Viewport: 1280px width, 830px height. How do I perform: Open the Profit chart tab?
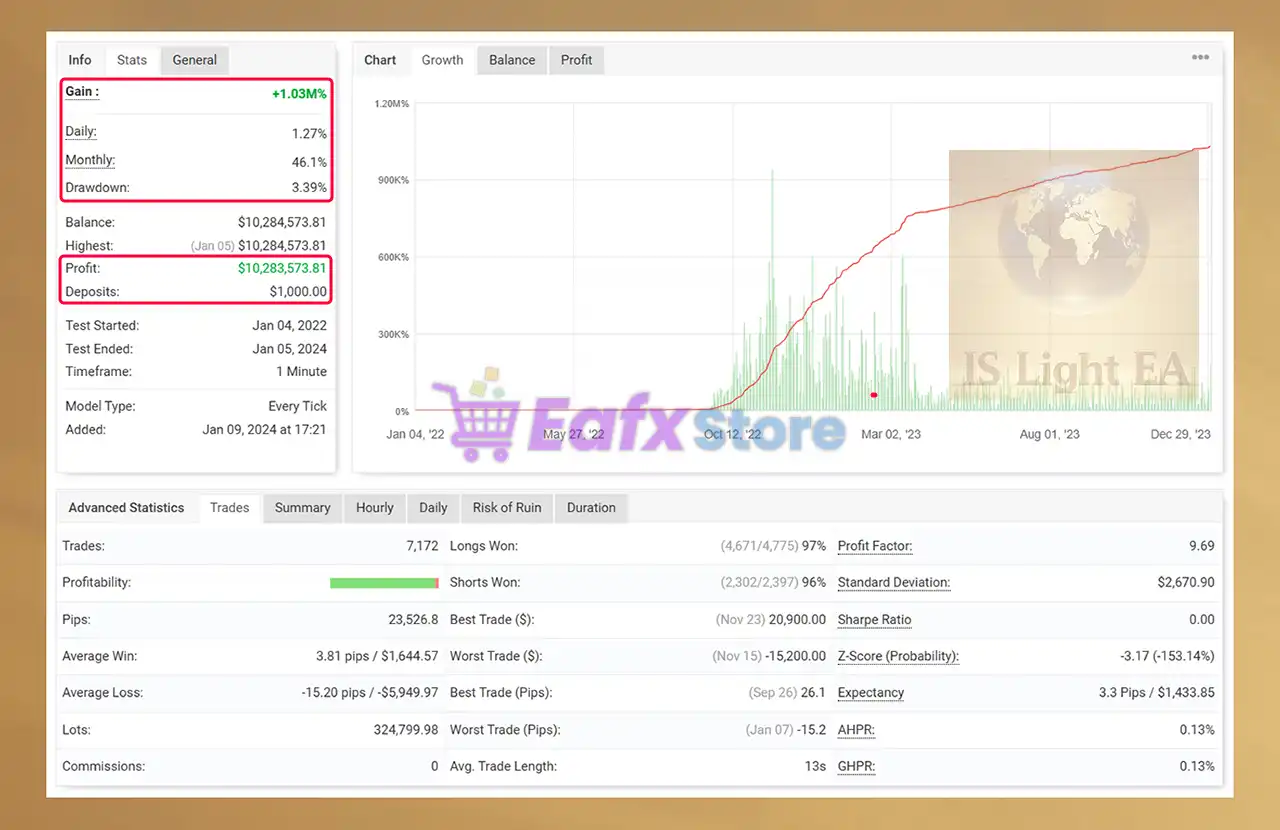tap(576, 60)
